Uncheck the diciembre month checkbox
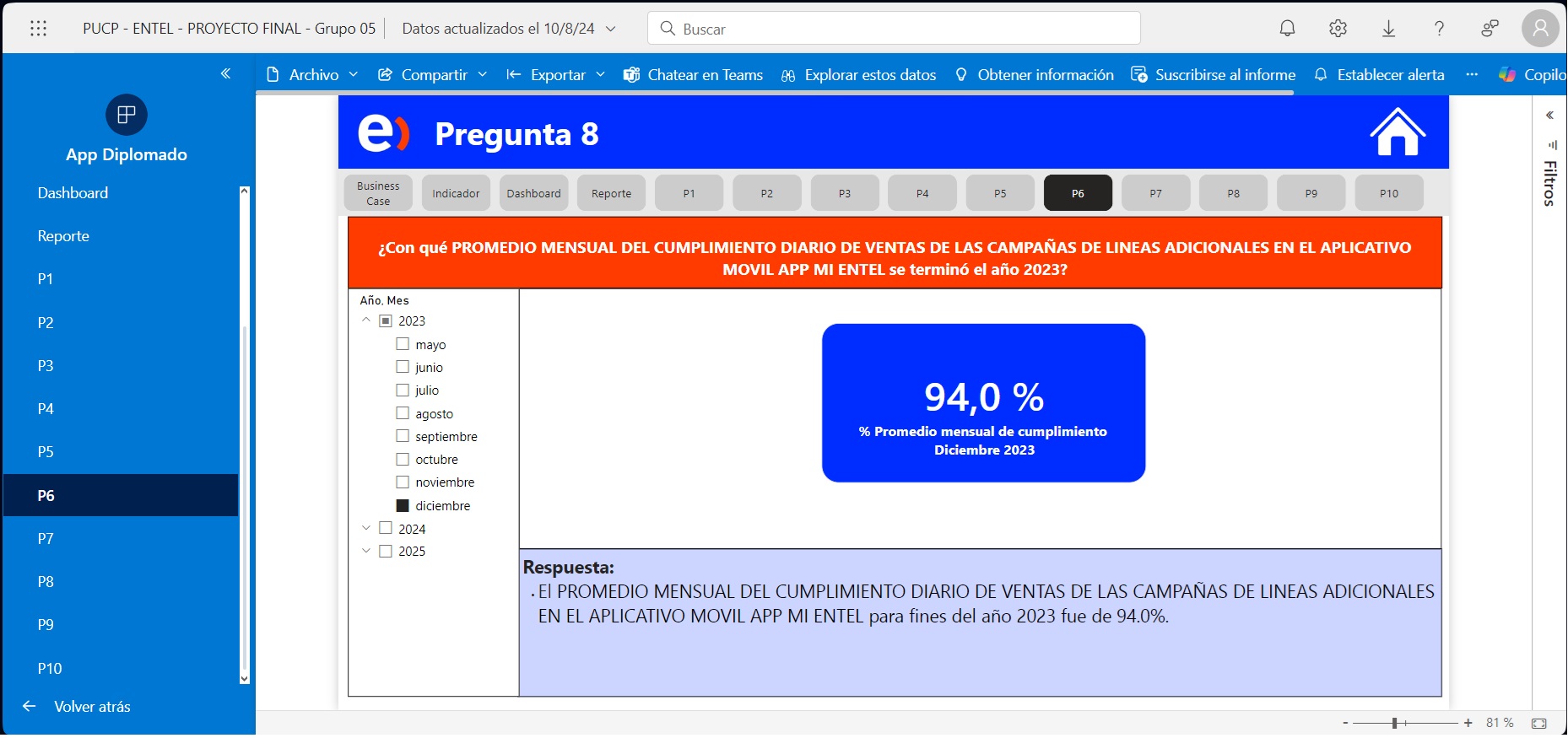 pyautogui.click(x=403, y=505)
